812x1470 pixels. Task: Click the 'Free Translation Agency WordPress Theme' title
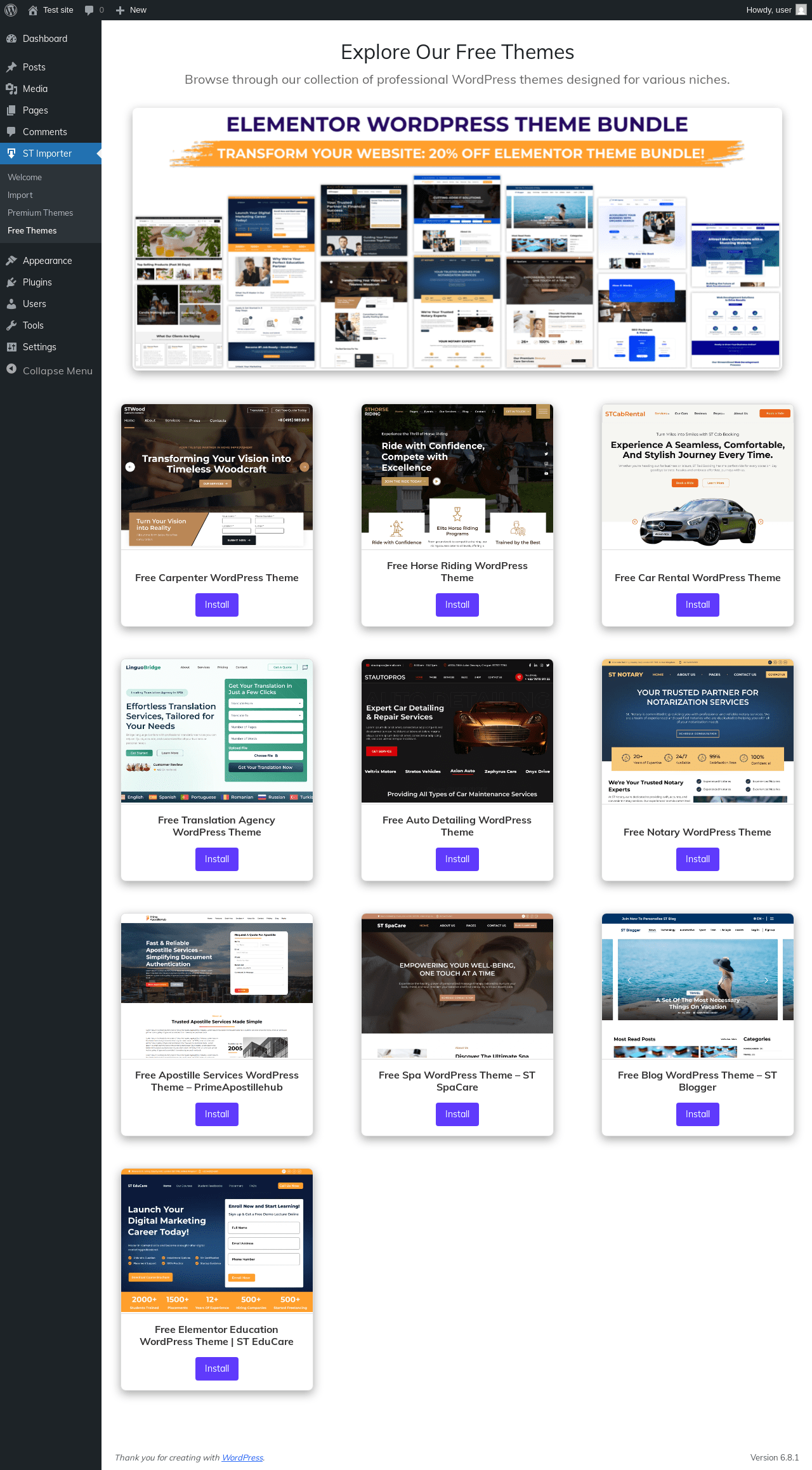click(217, 826)
